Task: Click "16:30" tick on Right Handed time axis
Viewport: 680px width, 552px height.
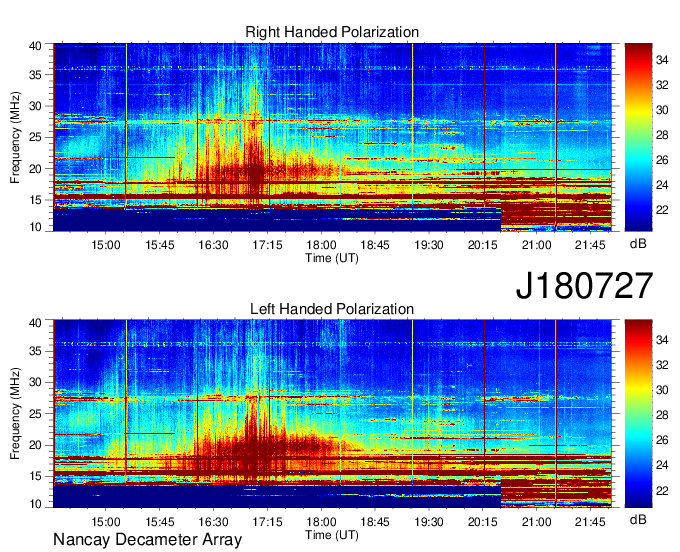Action: tap(213, 245)
